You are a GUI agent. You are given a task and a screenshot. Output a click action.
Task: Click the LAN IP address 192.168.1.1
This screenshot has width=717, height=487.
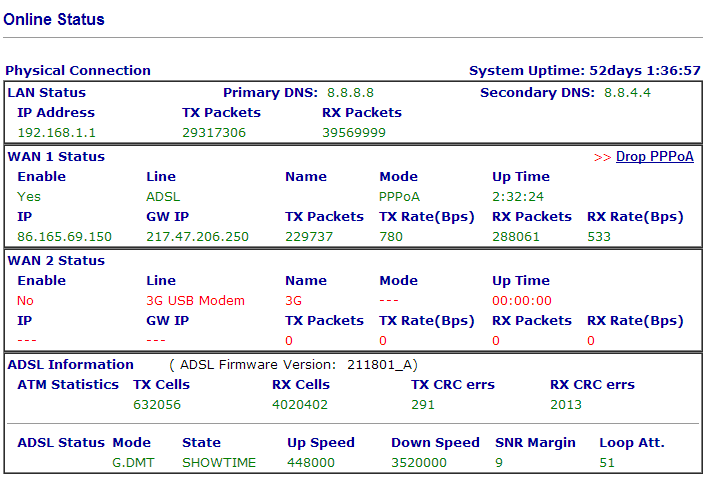57,133
